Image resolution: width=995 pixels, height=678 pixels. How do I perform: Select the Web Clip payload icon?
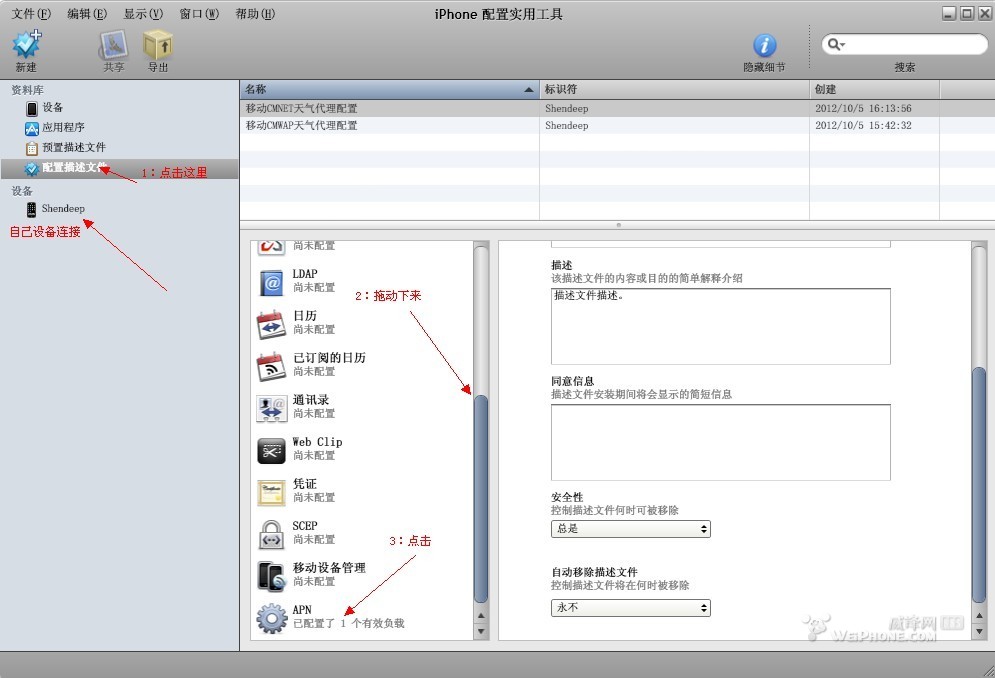(x=272, y=451)
